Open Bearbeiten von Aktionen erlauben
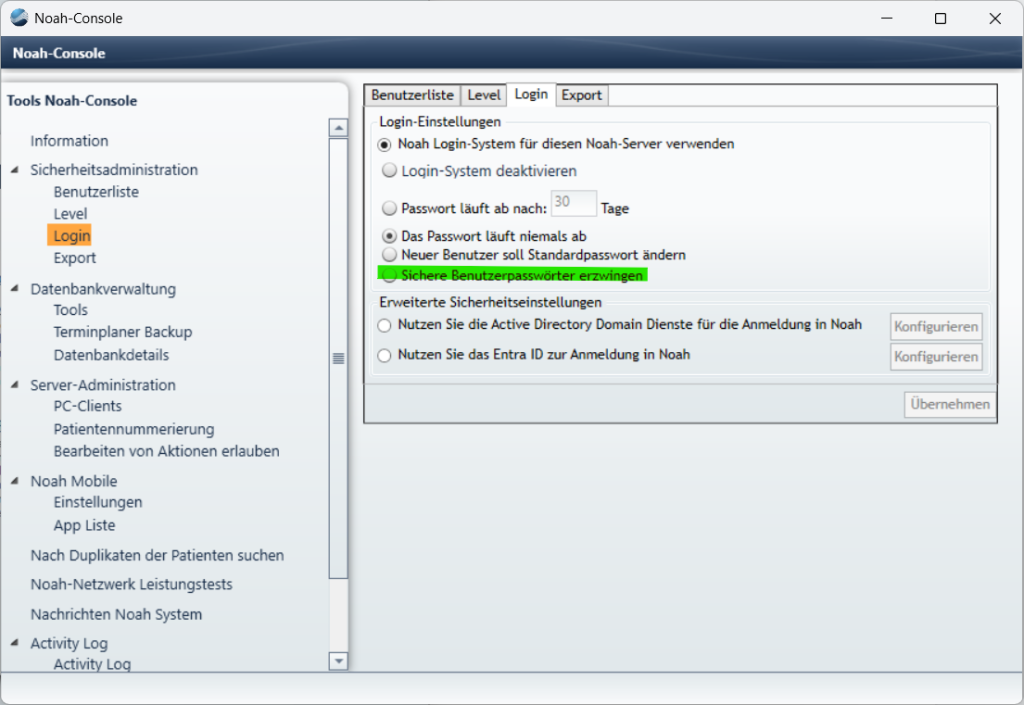 coord(167,451)
